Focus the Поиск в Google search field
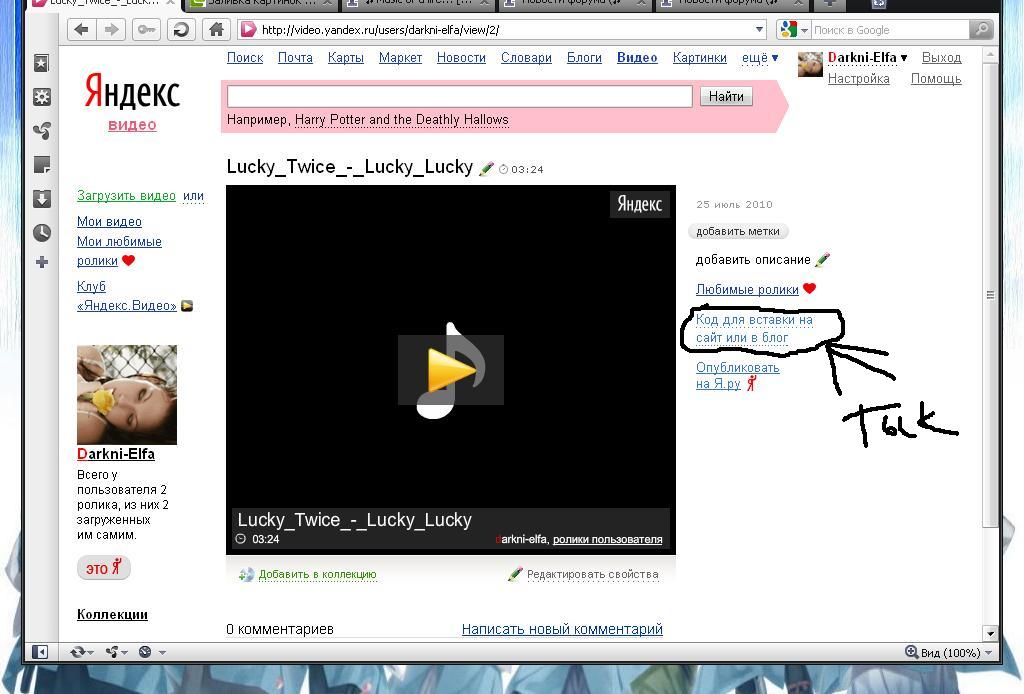 coord(889,29)
